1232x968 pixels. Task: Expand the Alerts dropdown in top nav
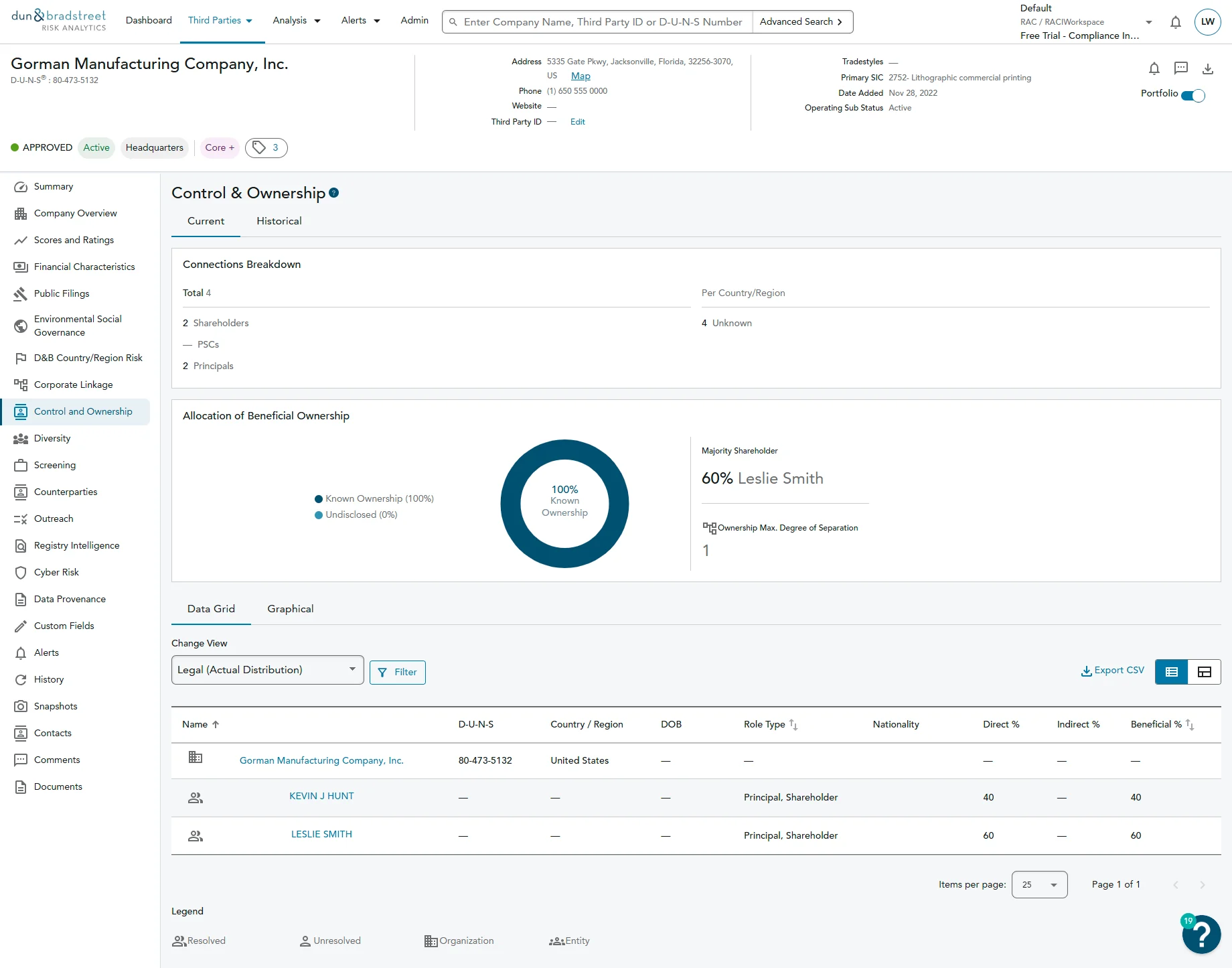(360, 20)
